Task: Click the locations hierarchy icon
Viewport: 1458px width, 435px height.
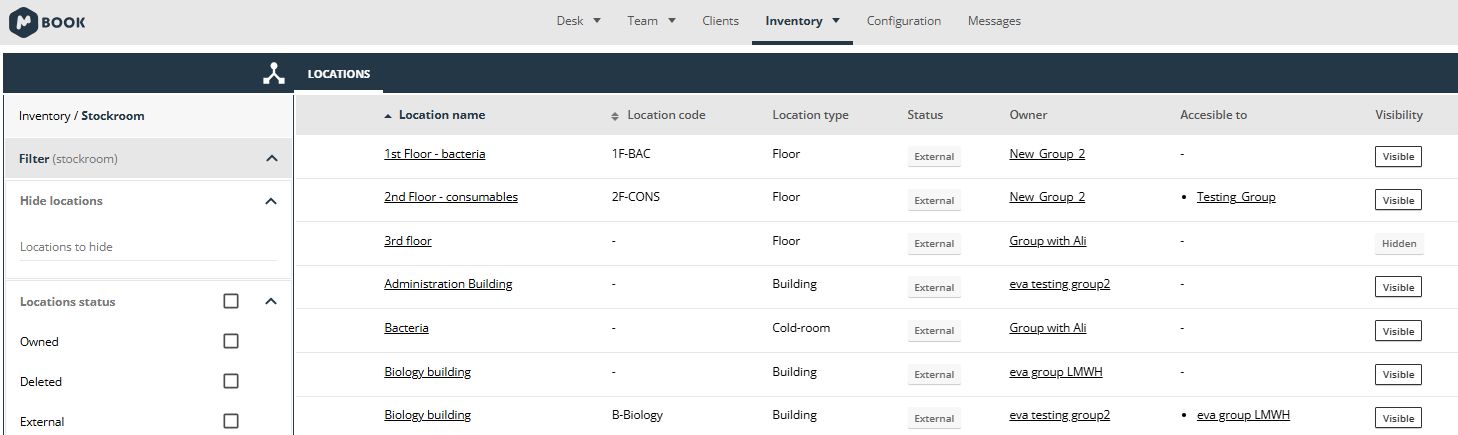Action: coord(274,74)
